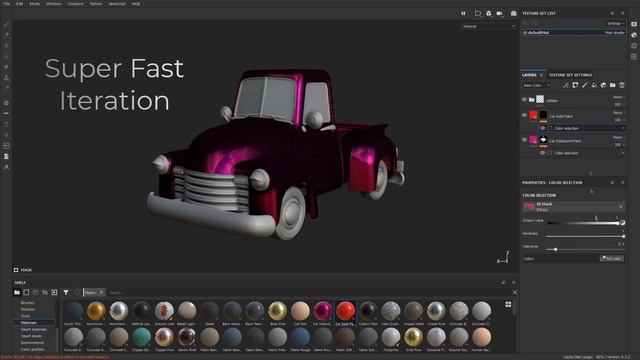Expand the first Color selection effect arrow
The image size is (640, 360).
coord(623,129)
